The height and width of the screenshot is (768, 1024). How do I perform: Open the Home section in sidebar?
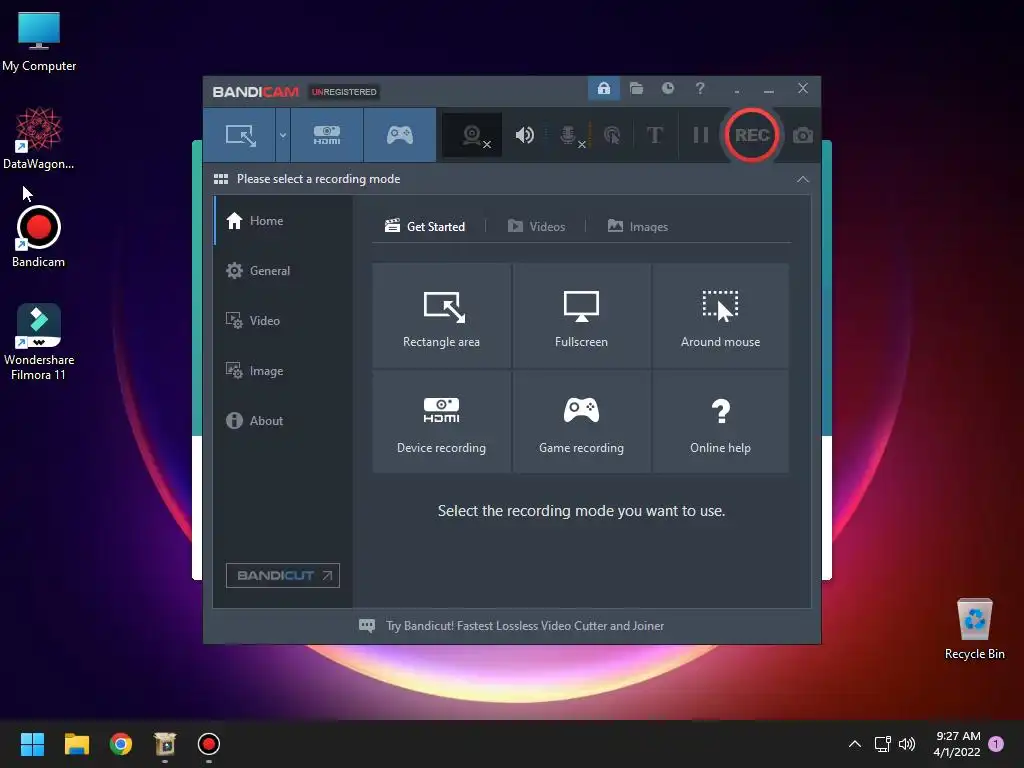(283, 221)
